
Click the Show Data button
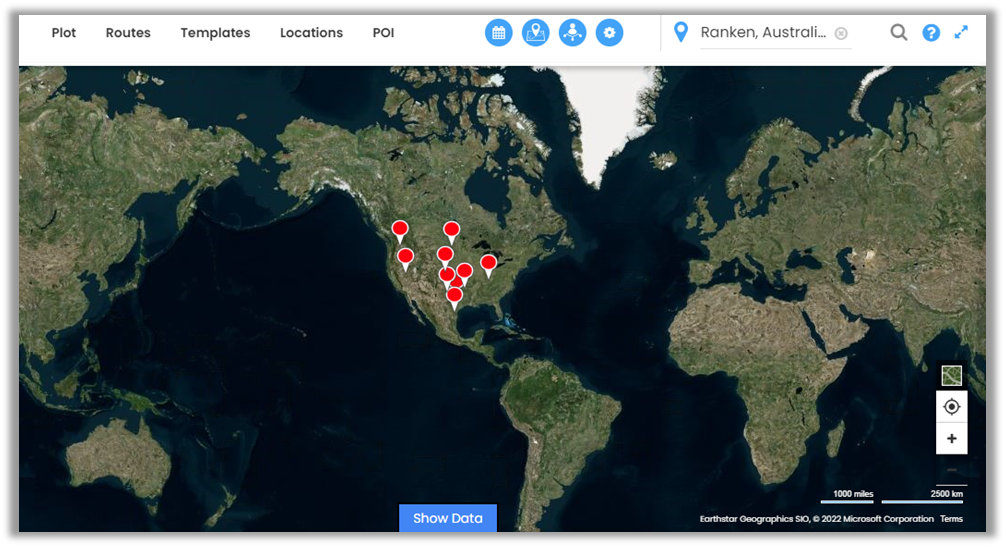point(447,518)
